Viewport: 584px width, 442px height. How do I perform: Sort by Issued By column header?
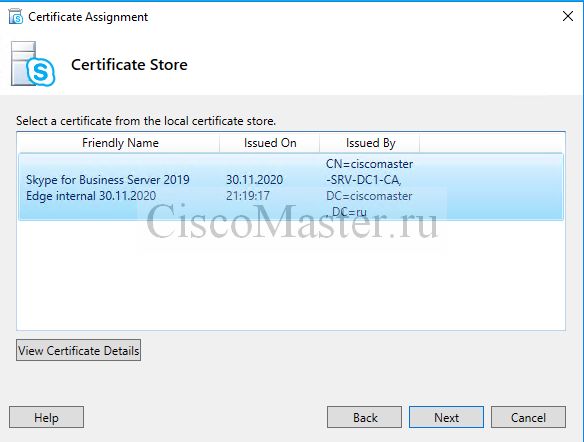tap(370, 143)
